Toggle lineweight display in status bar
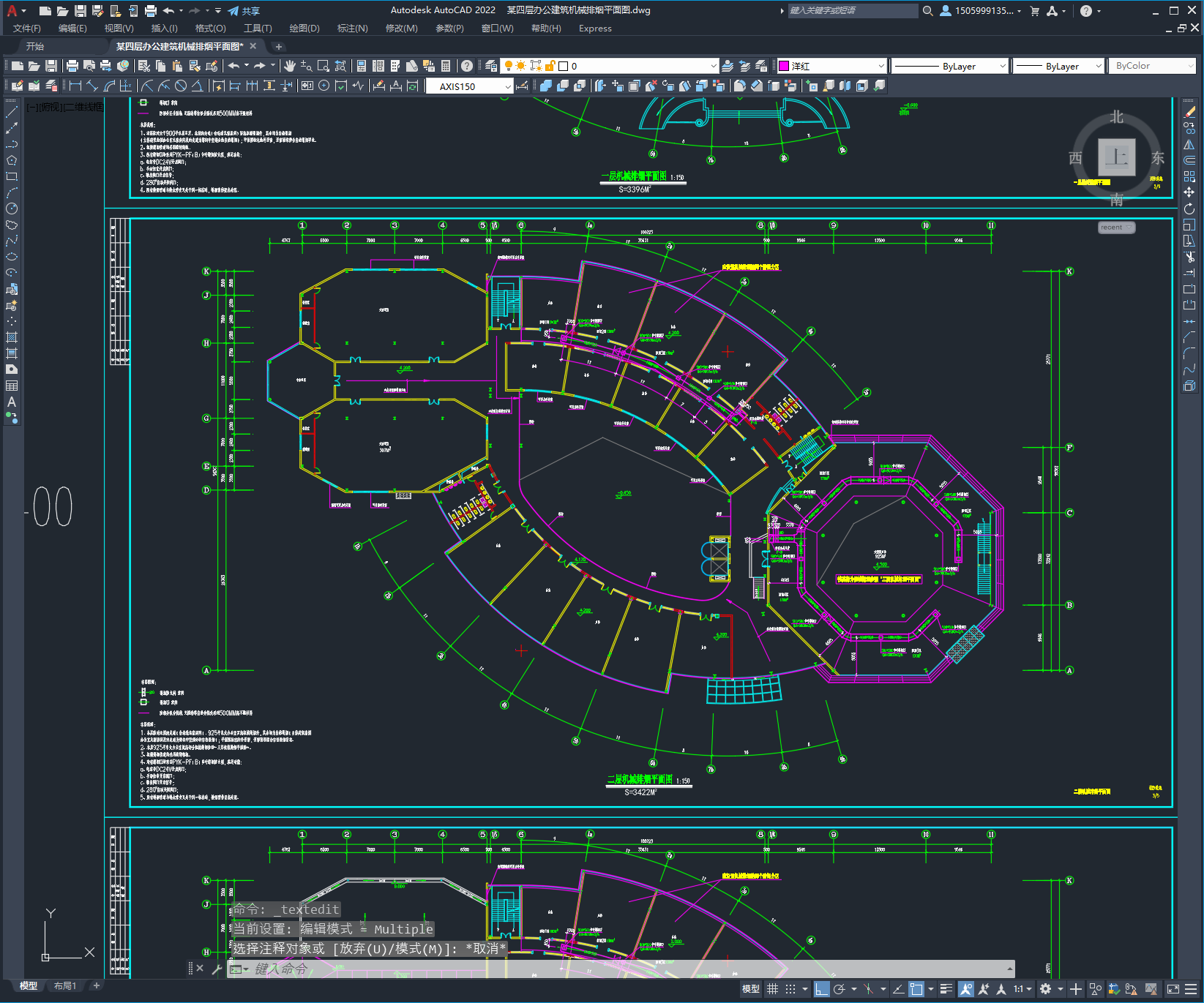The width and height of the screenshot is (1204, 1003). point(946,989)
